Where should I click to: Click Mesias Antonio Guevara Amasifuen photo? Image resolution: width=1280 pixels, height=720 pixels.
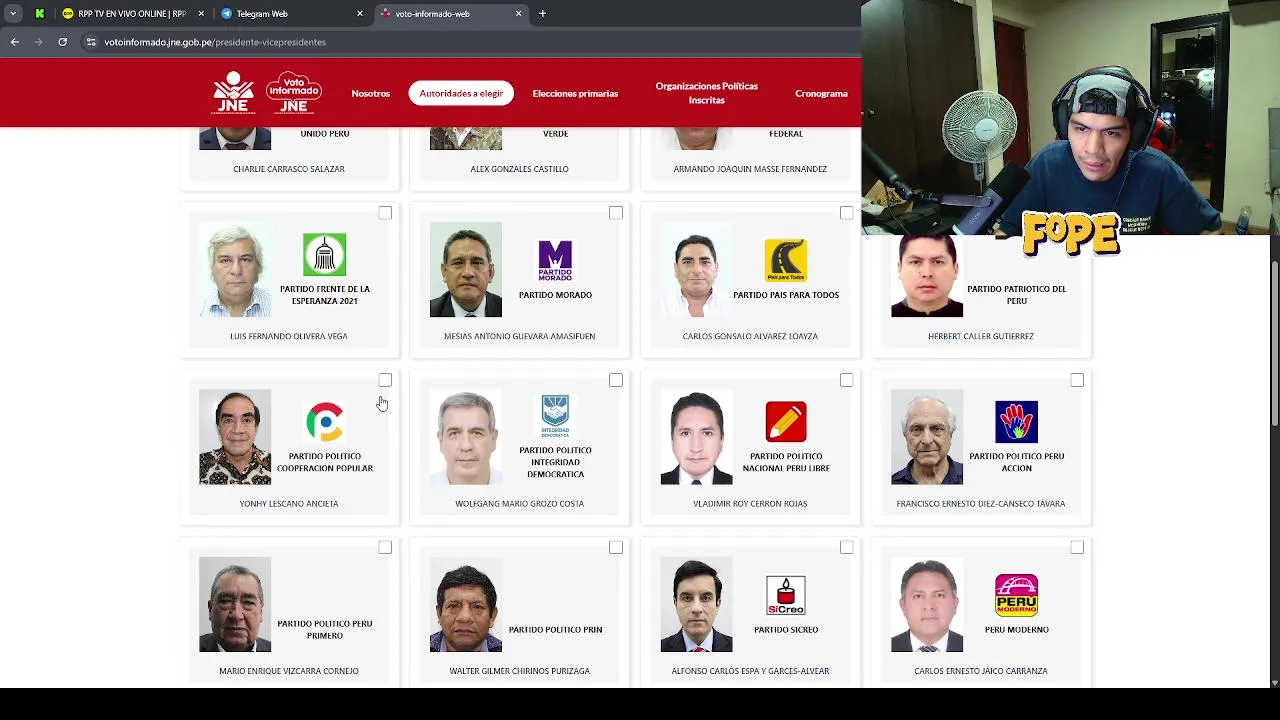point(466,270)
